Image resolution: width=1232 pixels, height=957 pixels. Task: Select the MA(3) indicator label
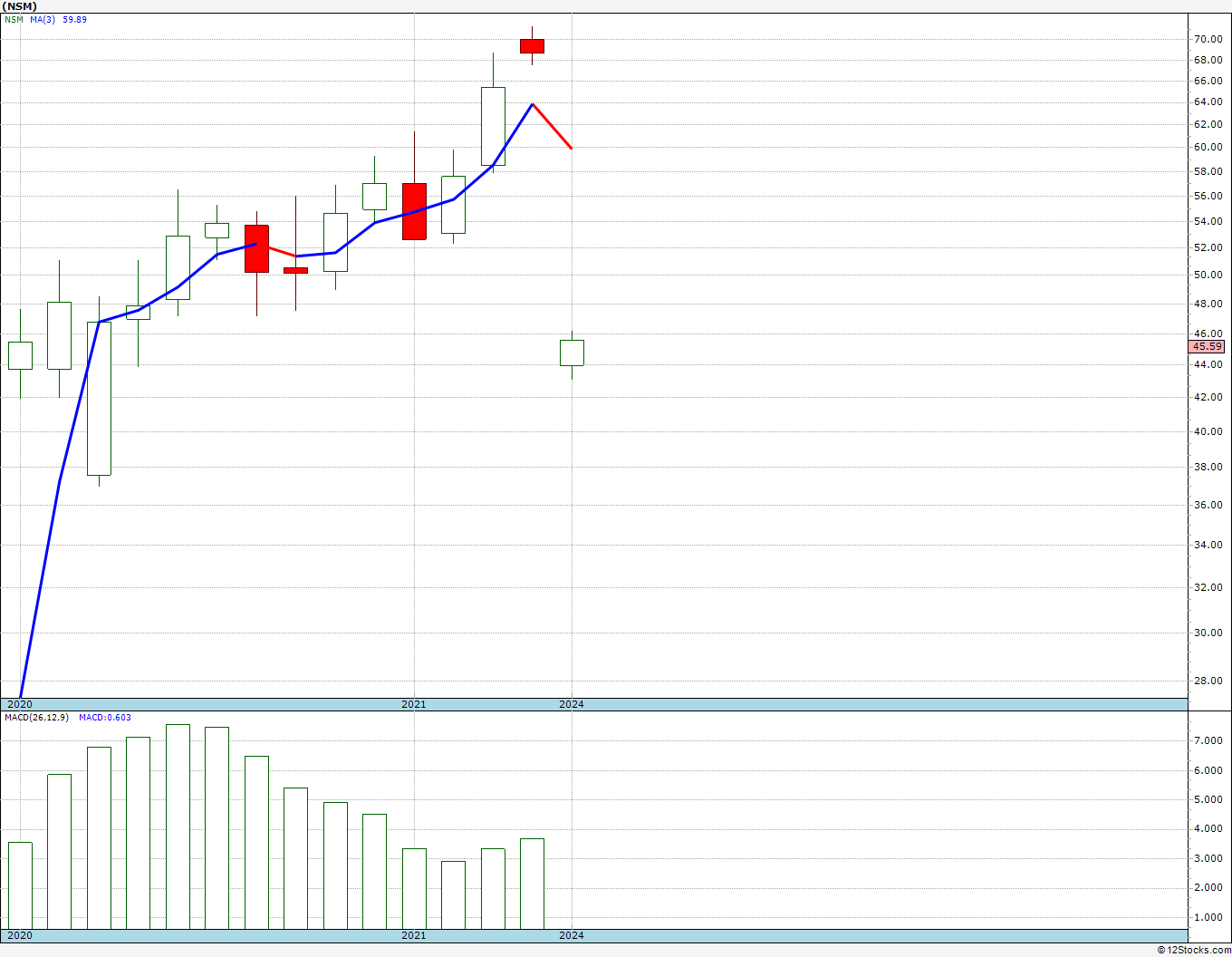[43, 19]
